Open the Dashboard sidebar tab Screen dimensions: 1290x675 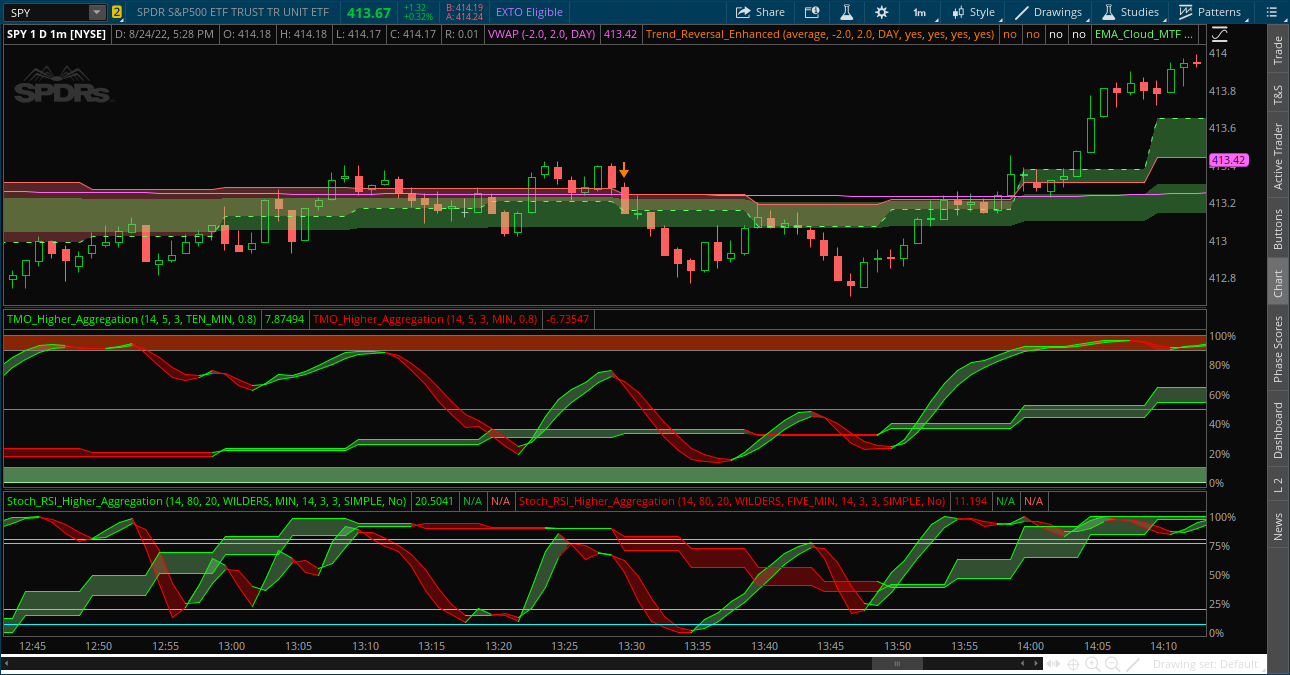point(1278,431)
